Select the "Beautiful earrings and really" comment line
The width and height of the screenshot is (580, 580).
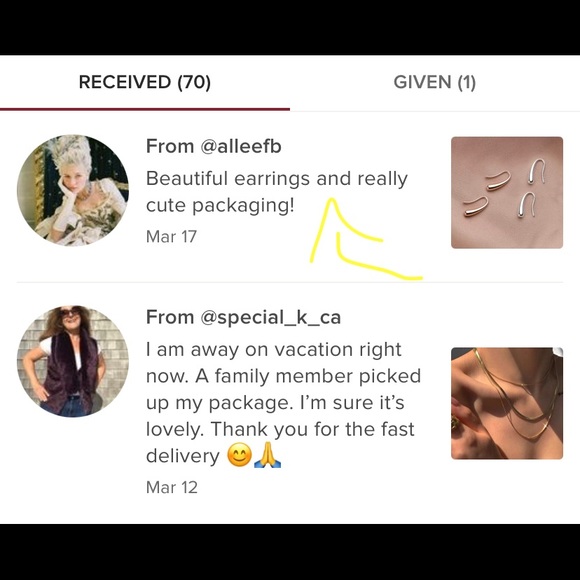coord(277,179)
